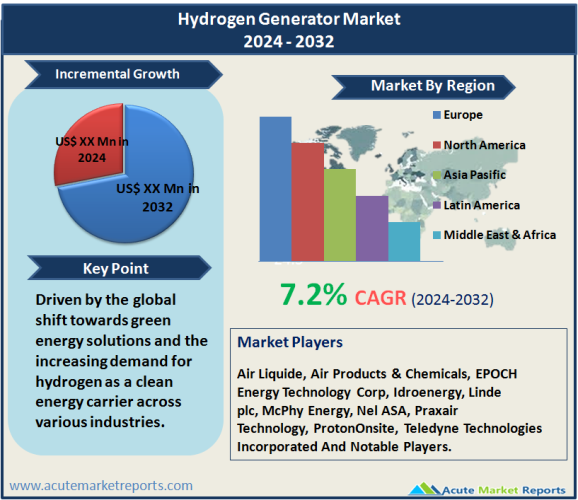Click the 7.2% figure
This screenshot has width=578, height=500.
click(313, 295)
